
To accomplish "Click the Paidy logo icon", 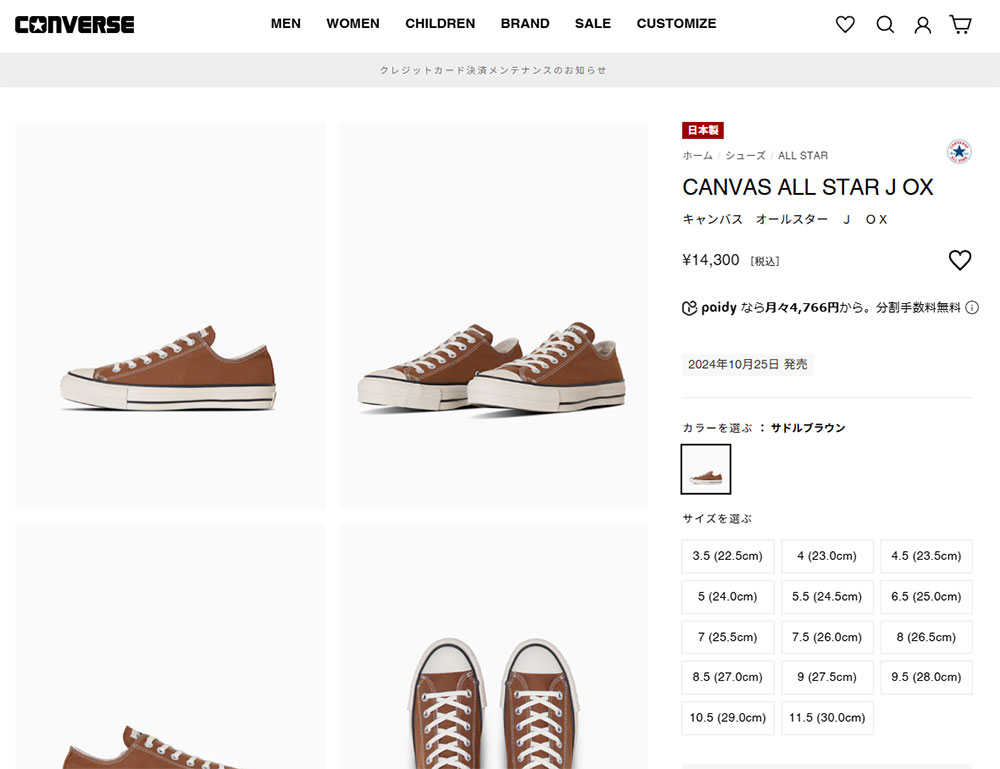I will [689, 308].
